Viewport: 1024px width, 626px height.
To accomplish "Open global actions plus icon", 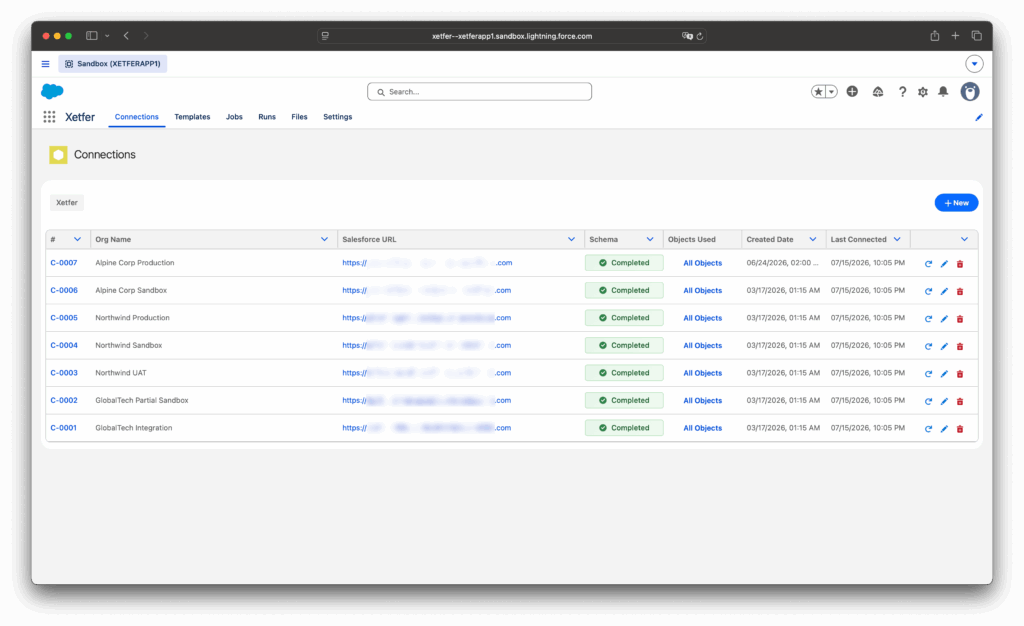I will [x=852, y=91].
